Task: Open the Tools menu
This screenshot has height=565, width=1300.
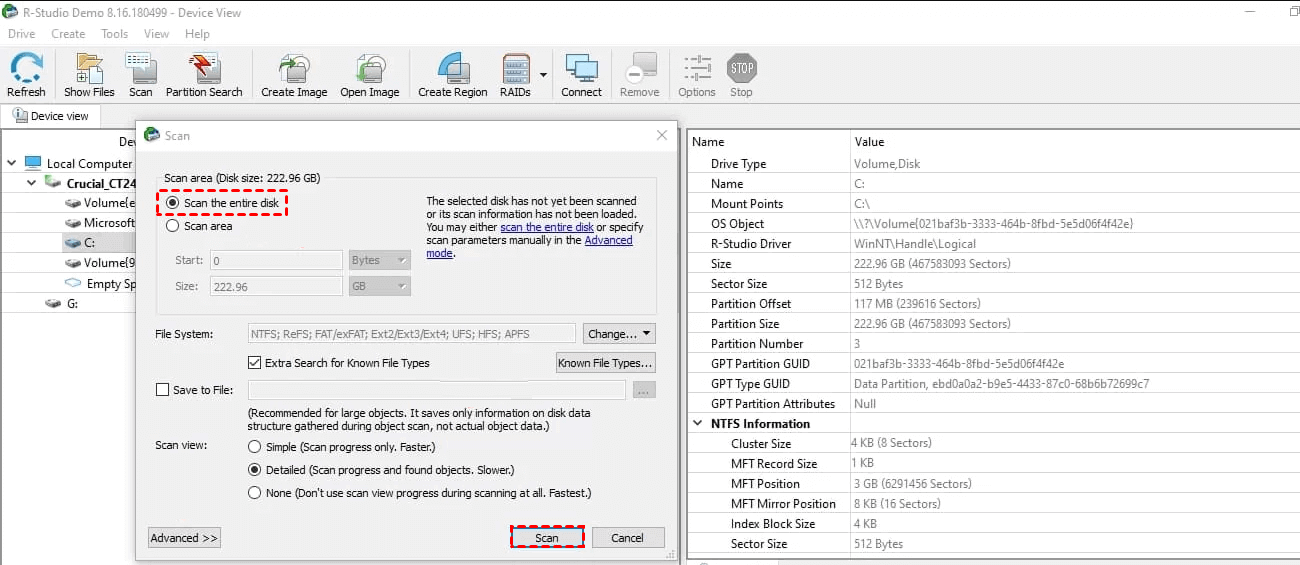Action: [115, 33]
